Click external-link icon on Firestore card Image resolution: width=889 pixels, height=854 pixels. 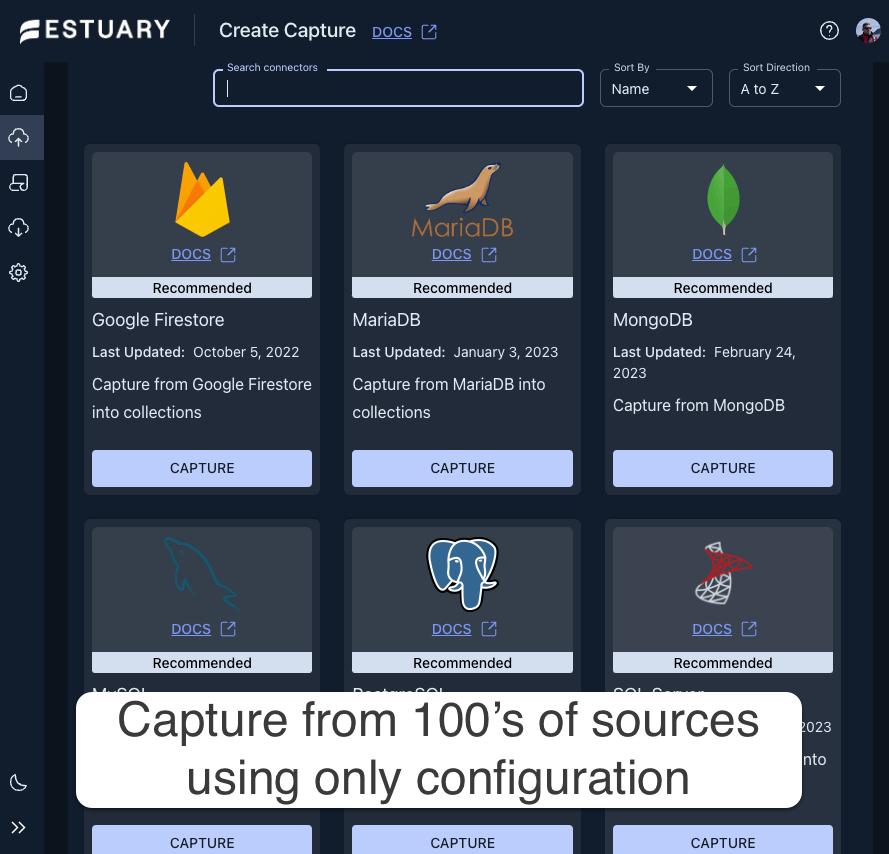pyautogui.click(x=228, y=255)
